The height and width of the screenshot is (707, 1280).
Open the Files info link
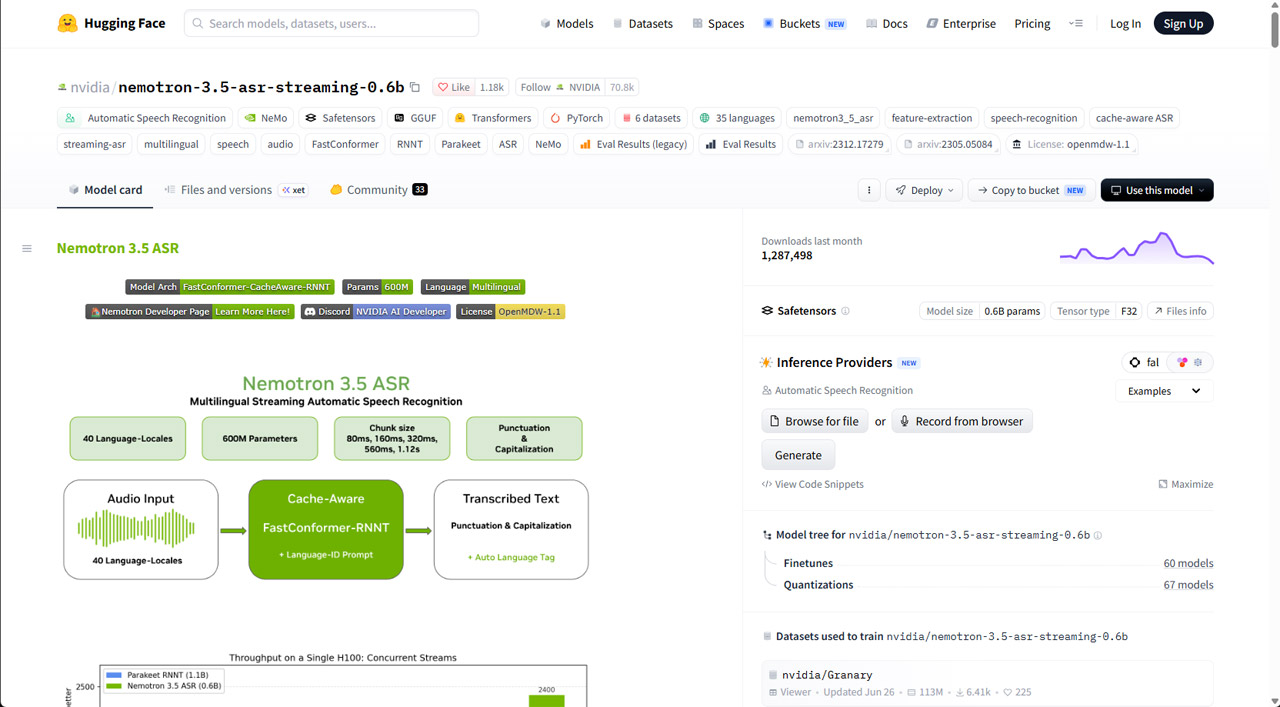[1180, 311]
